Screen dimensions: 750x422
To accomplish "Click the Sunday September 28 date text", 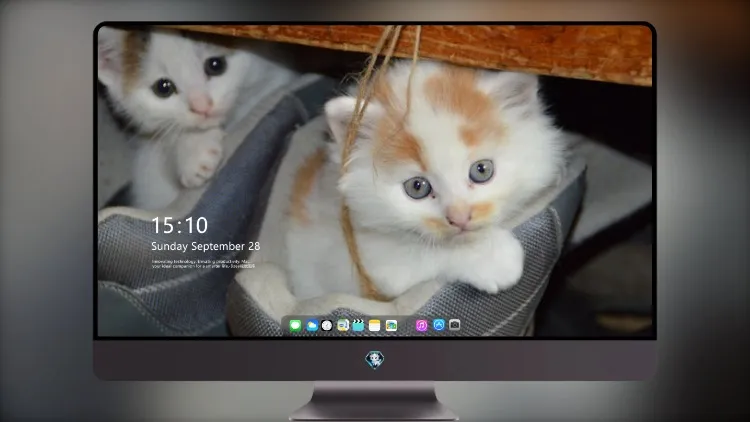I will (x=206, y=246).
